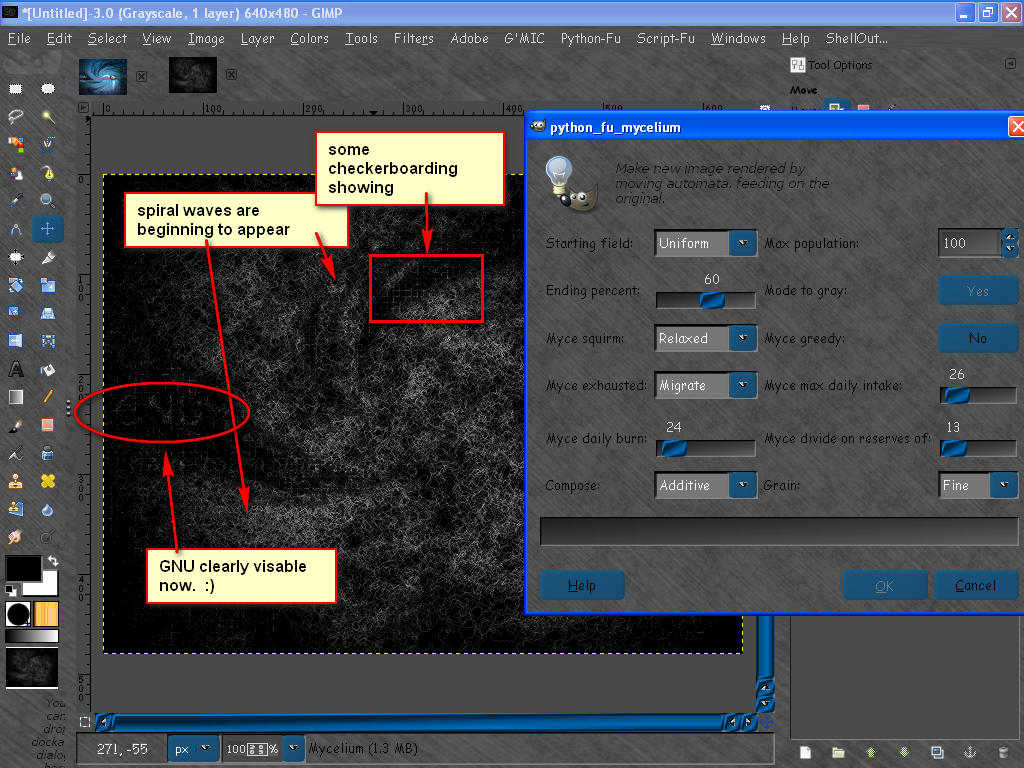Click the anchor layer icon

point(970,752)
